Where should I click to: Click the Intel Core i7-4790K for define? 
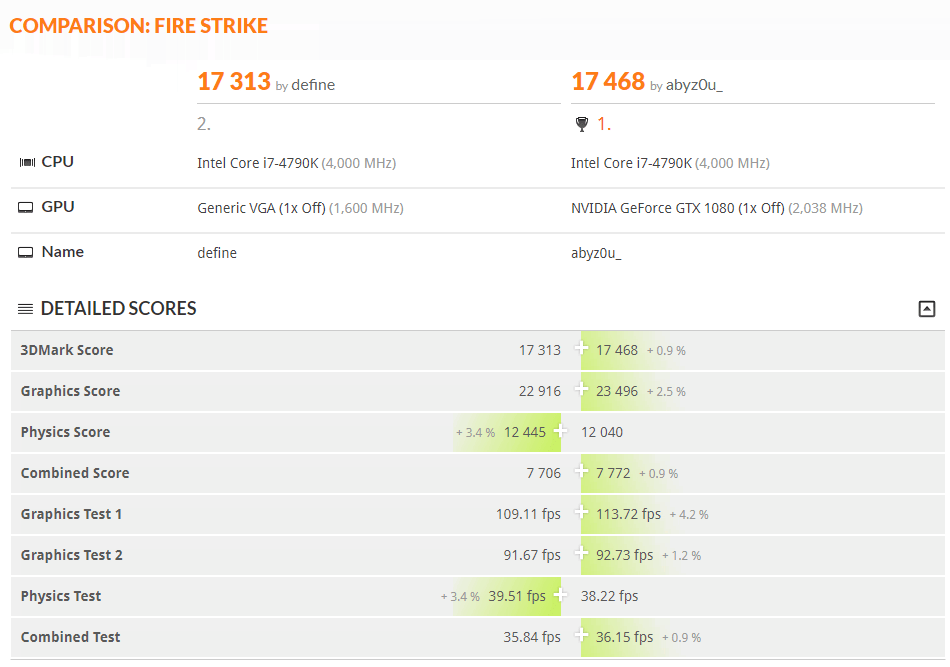pyautogui.click(x=257, y=163)
